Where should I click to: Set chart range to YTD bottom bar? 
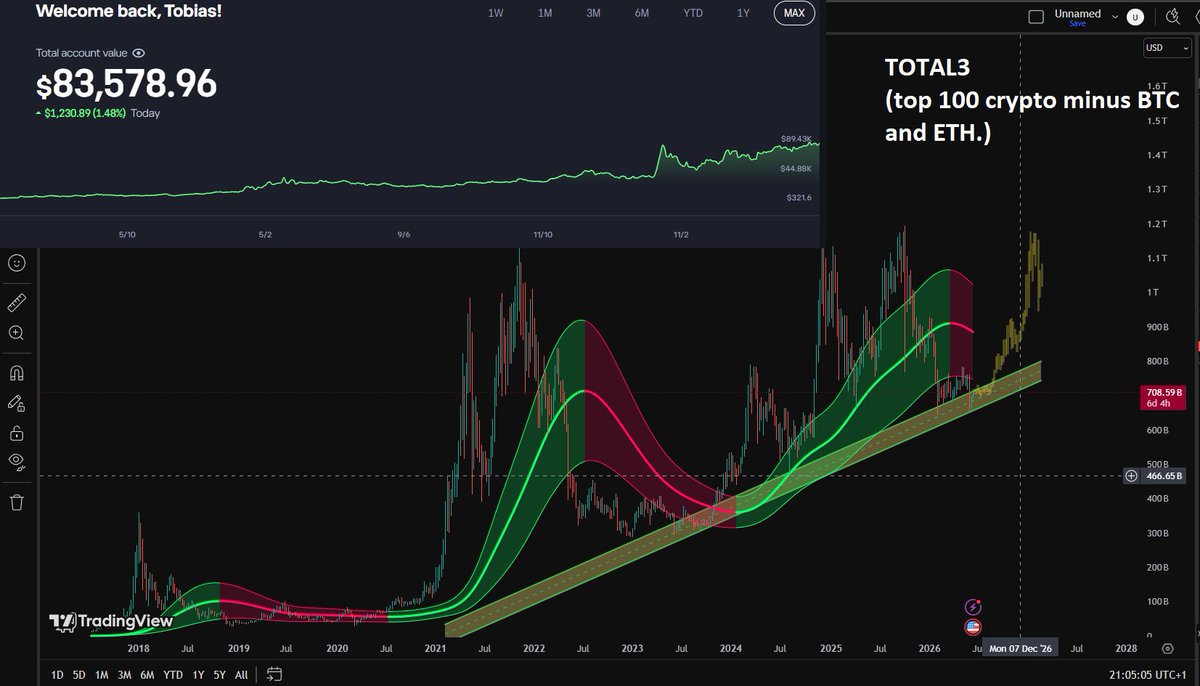point(173,674)
